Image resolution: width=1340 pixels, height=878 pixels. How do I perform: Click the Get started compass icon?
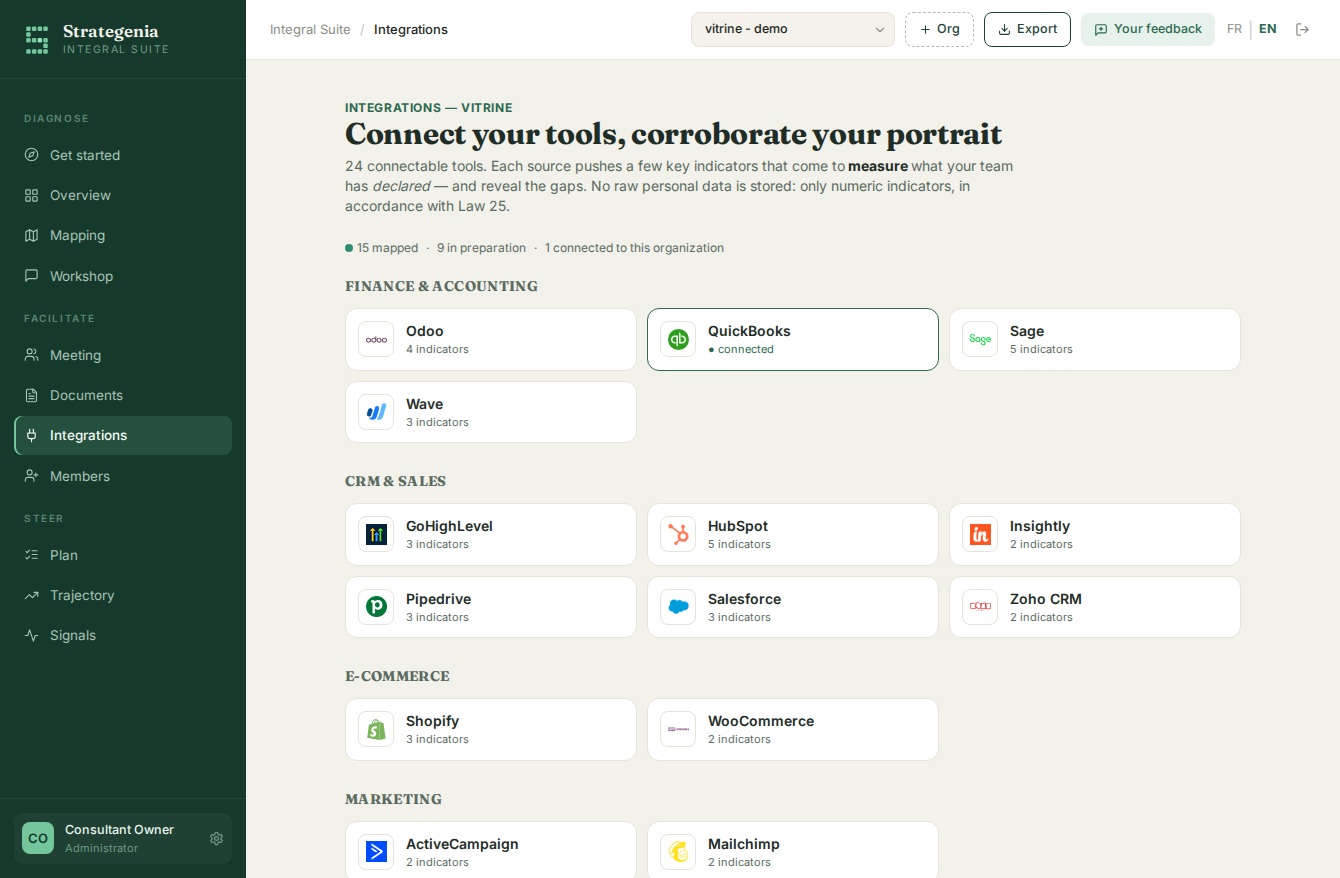pos(31,155)
